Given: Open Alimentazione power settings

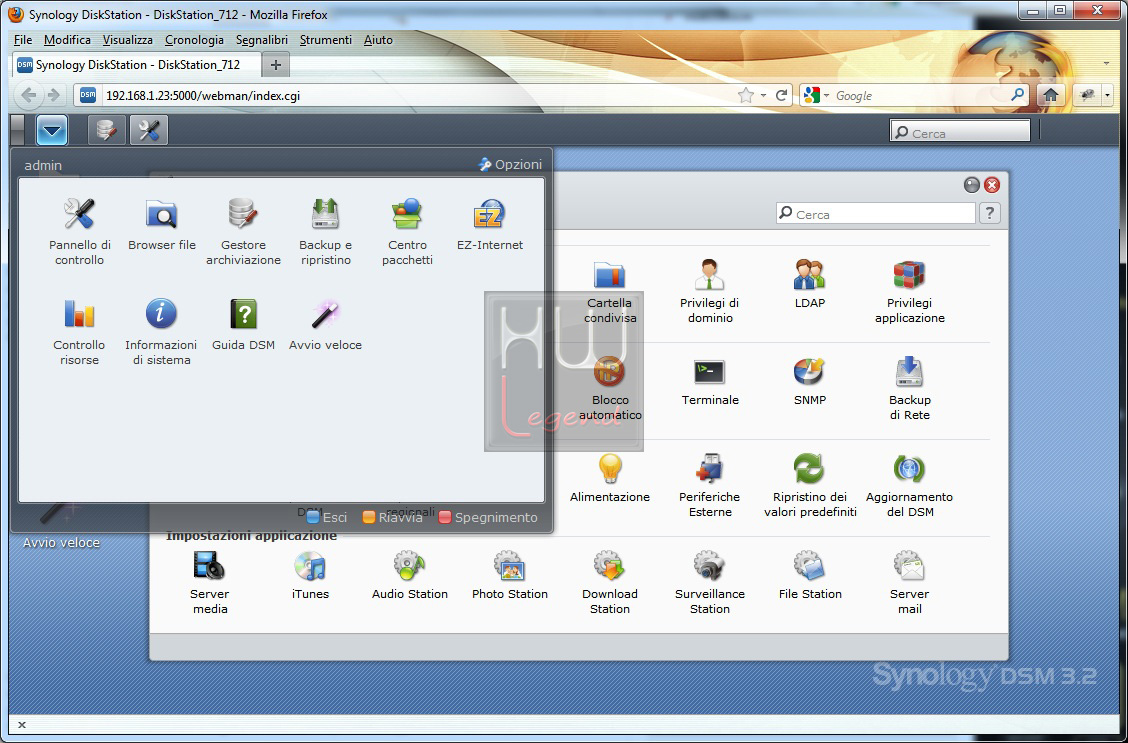Looking at the screenshot, I should (x=610, y=478).
